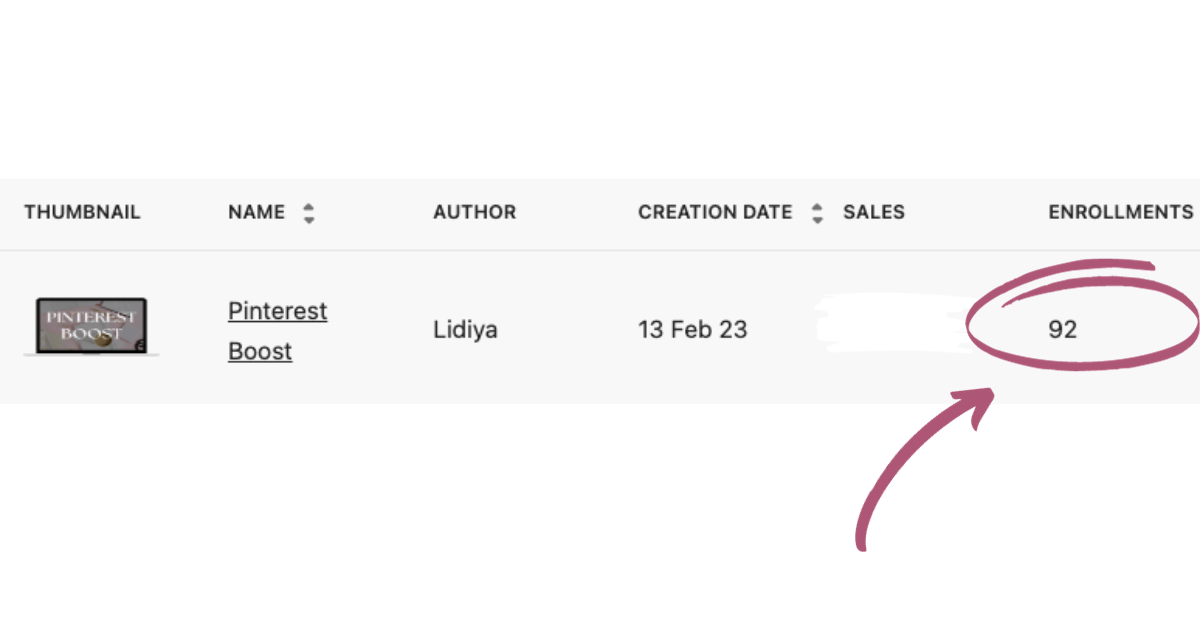Click the up arrow in CREATION DATE sorter

818,207
